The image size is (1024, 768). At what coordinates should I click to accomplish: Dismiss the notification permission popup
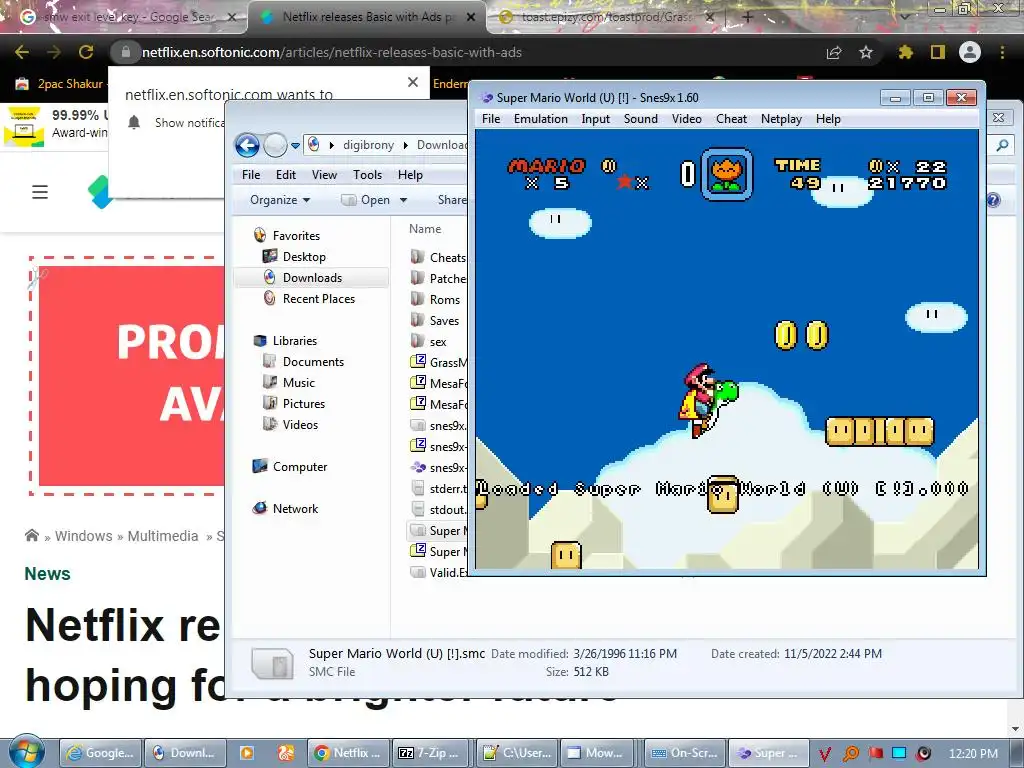tap(413, 82)
